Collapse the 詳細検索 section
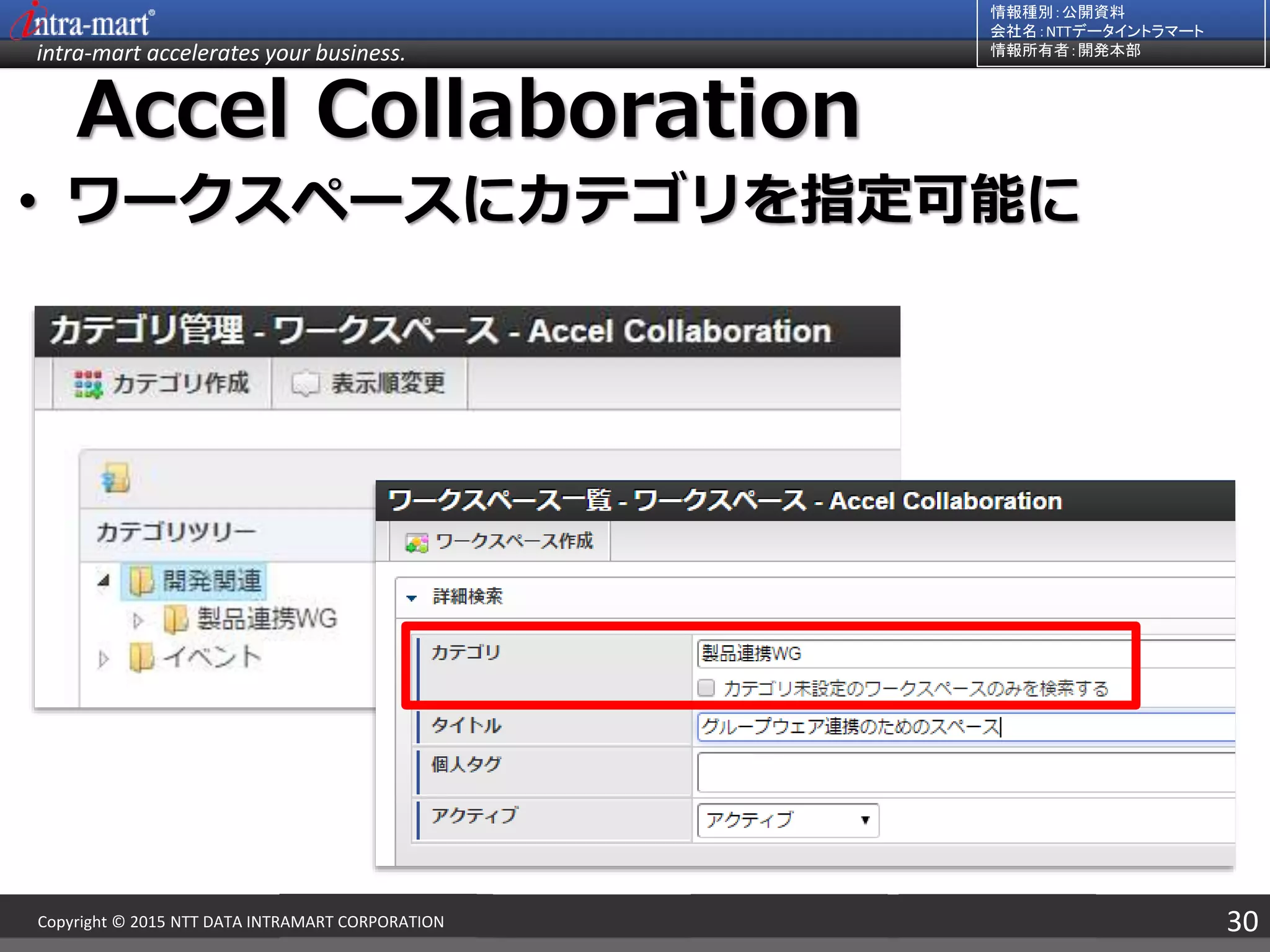Screen dimensions: 1270x952 tap(412, 598)
